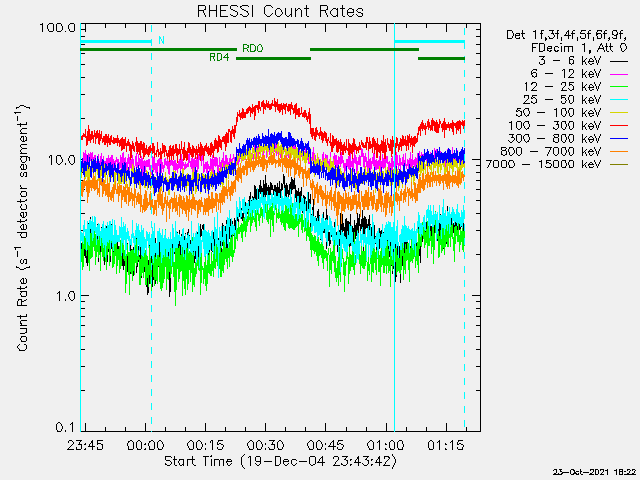Click the red swatch for 100 - 300 keV

(619, 126)
